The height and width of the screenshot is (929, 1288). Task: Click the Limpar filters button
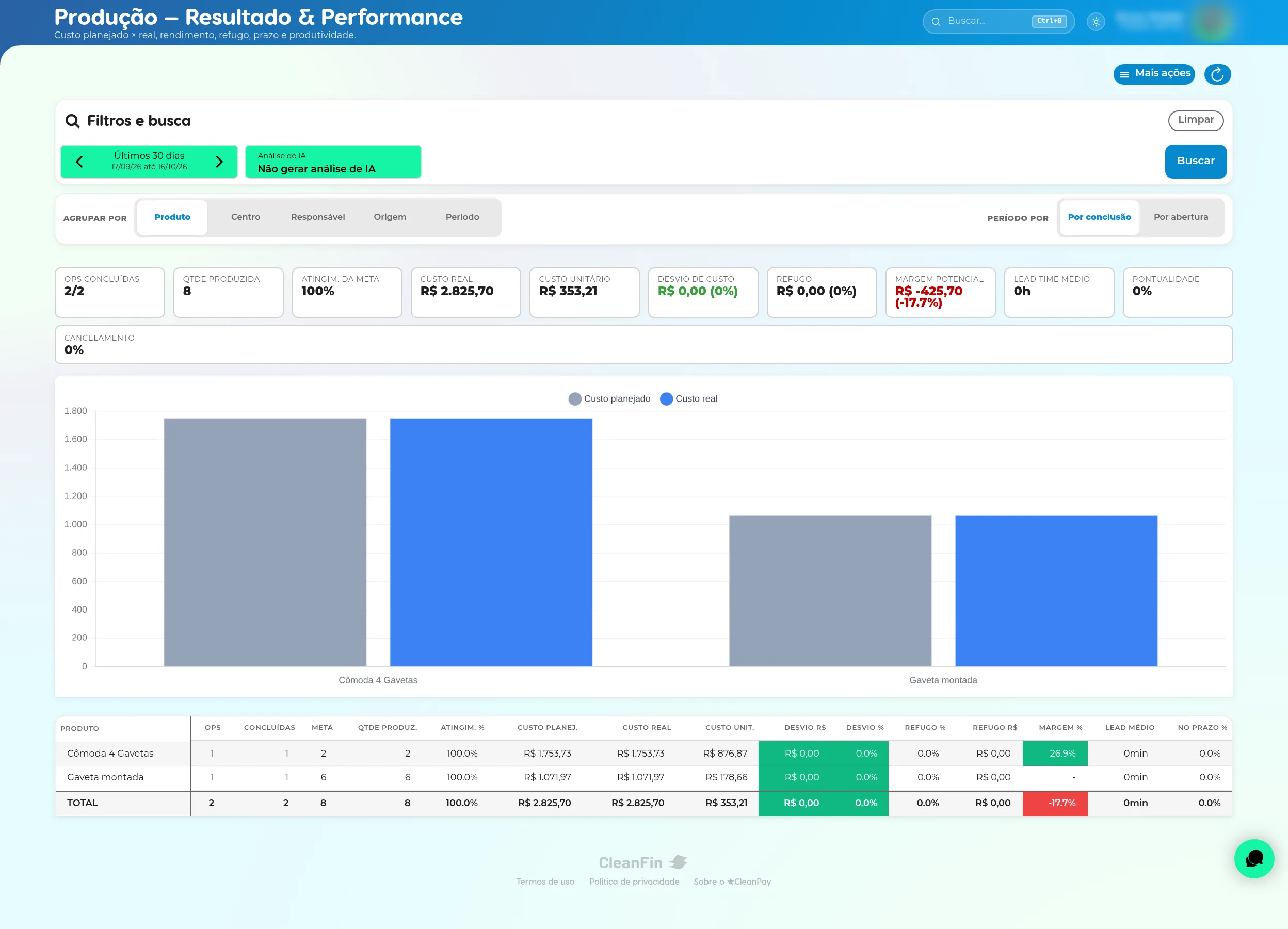pyautogui.click(x=1196, y=120)
